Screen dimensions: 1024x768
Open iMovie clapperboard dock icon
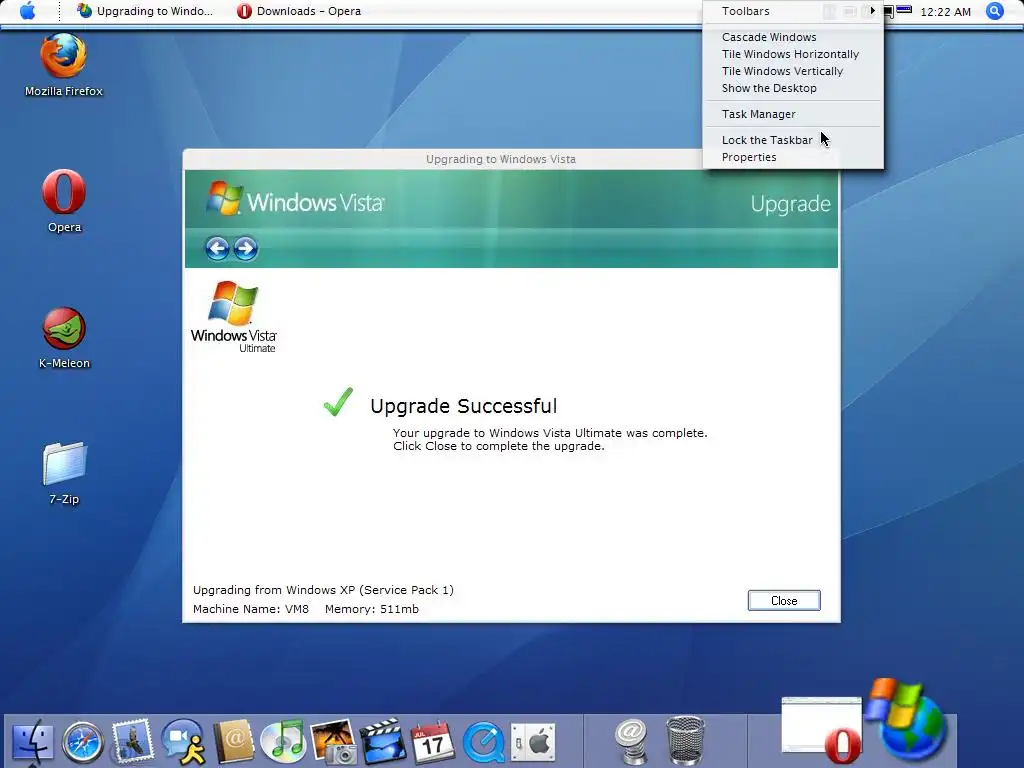[x=383, y=742]
